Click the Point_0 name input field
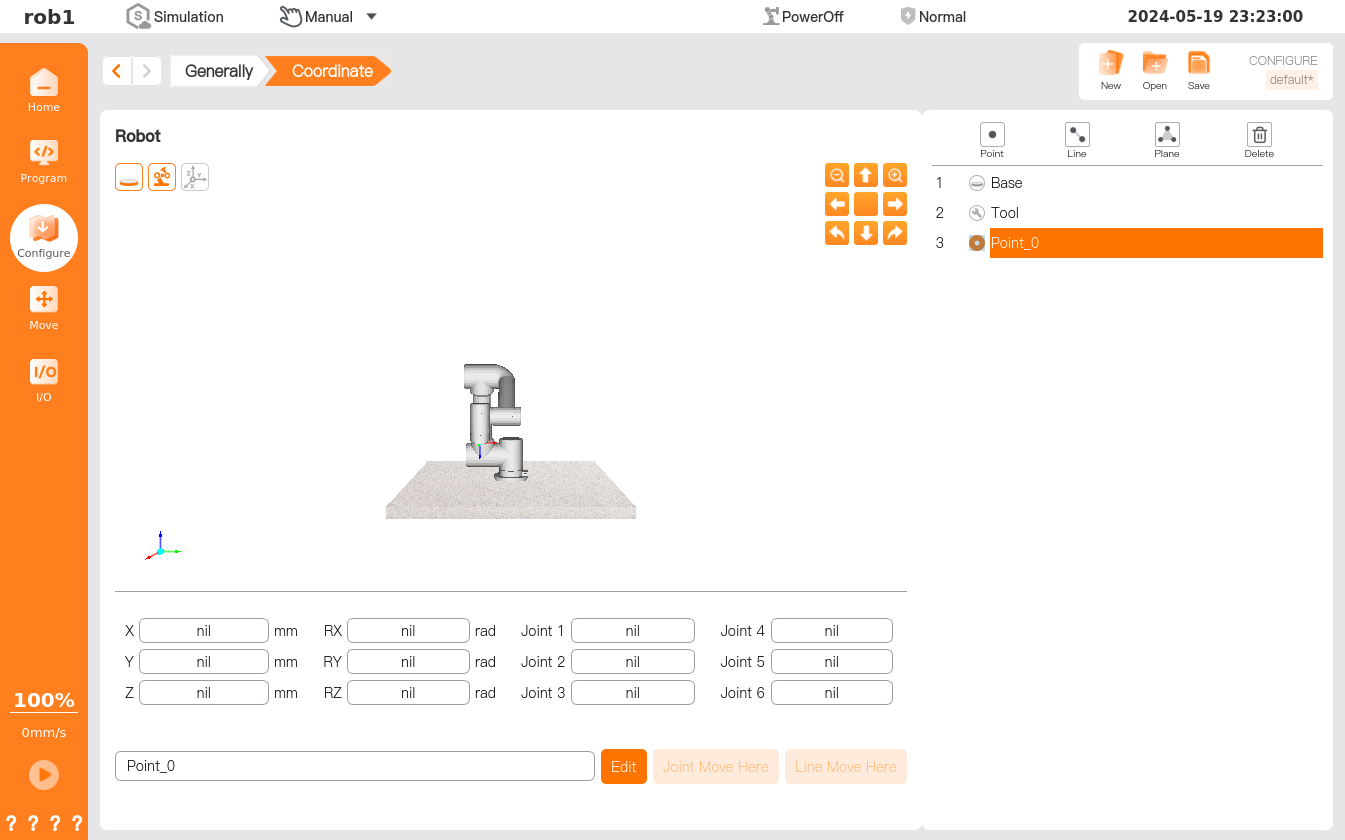 pos(354,766)
